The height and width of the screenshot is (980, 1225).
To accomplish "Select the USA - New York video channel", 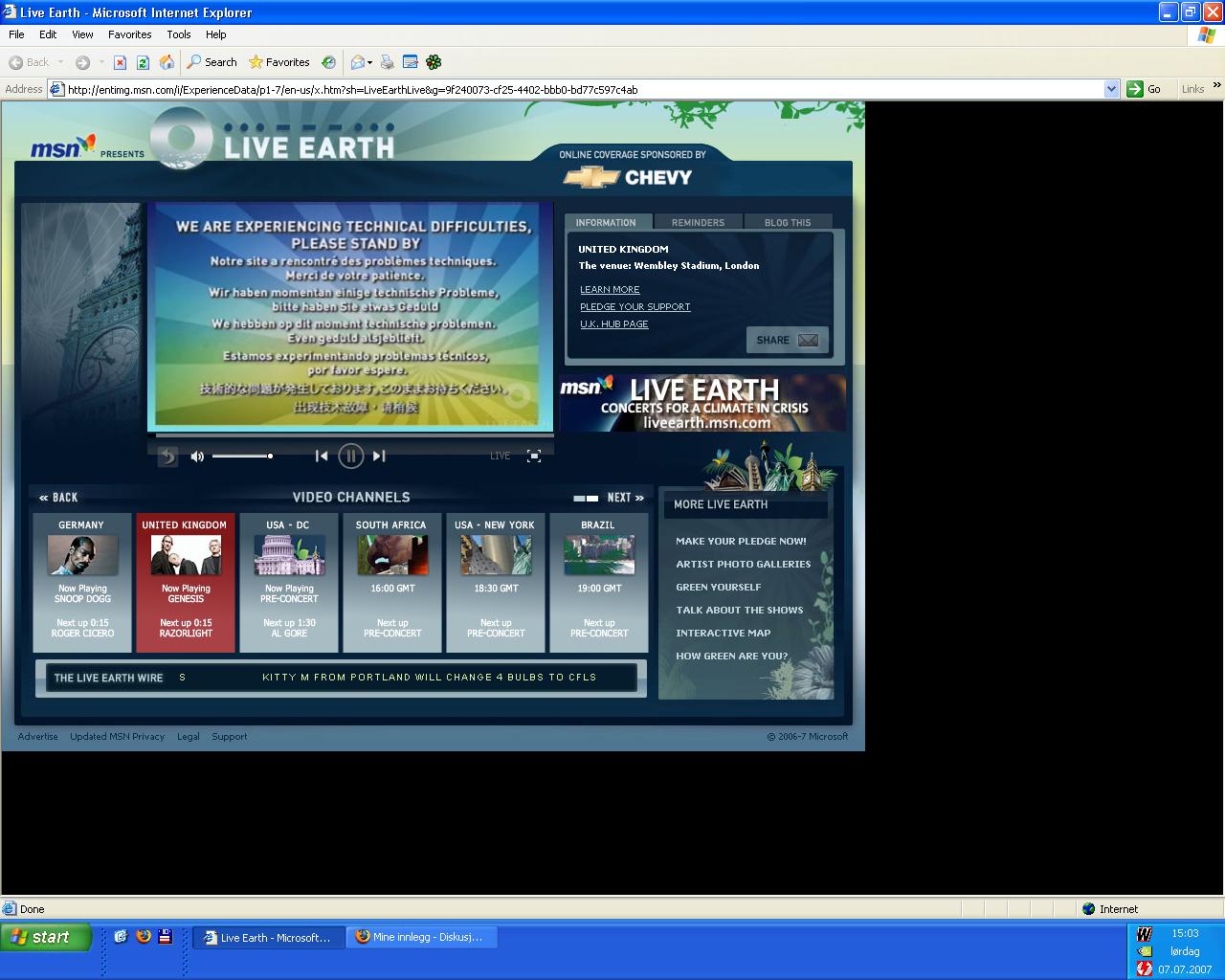I will (495, 582).
